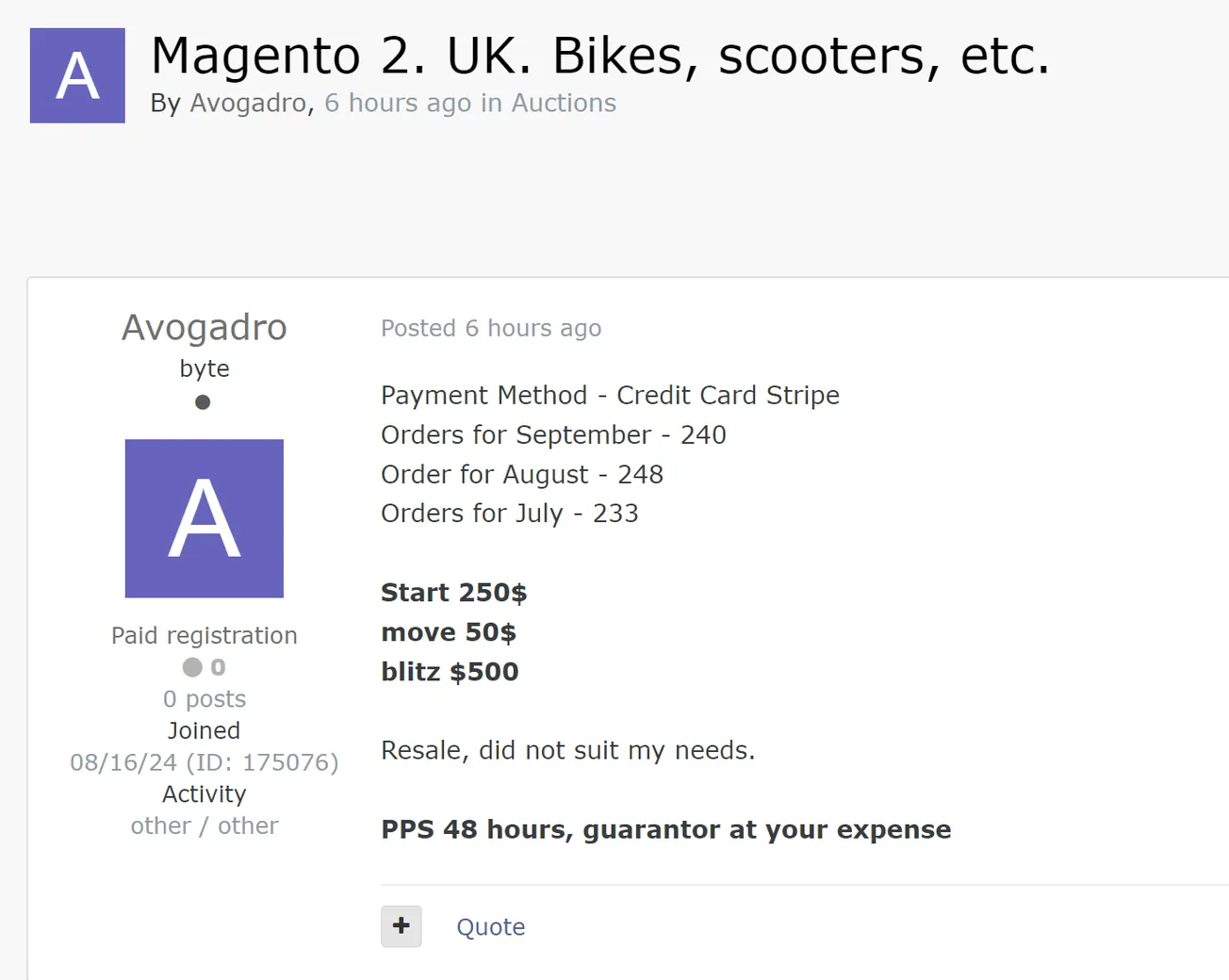The image size is (1229, 980).
Task: Click the "Start 250$" bold text
Action: click(453, 593)
